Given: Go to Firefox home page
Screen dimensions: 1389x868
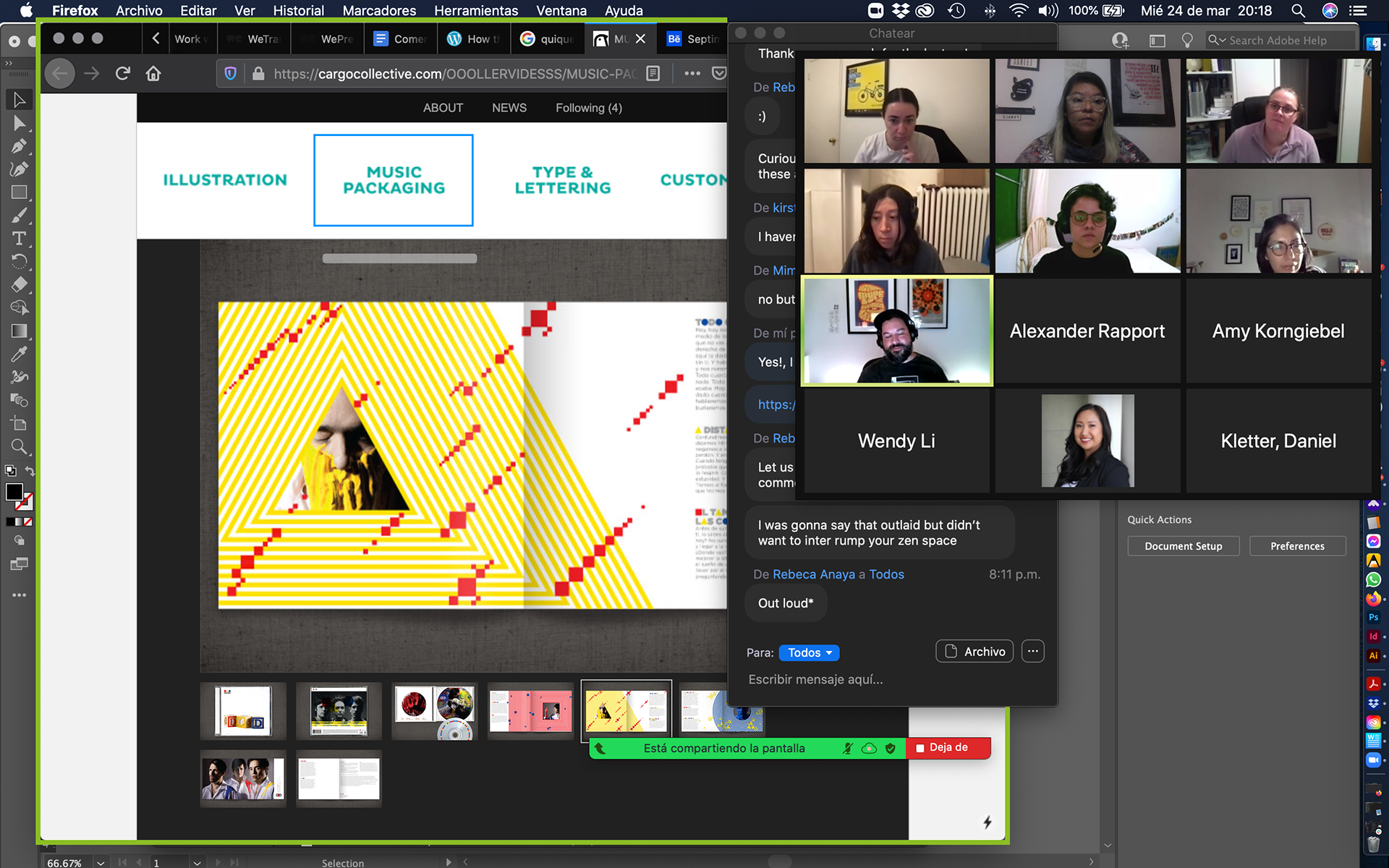Looking at the screenshot, I should click(x=153, y=73).
